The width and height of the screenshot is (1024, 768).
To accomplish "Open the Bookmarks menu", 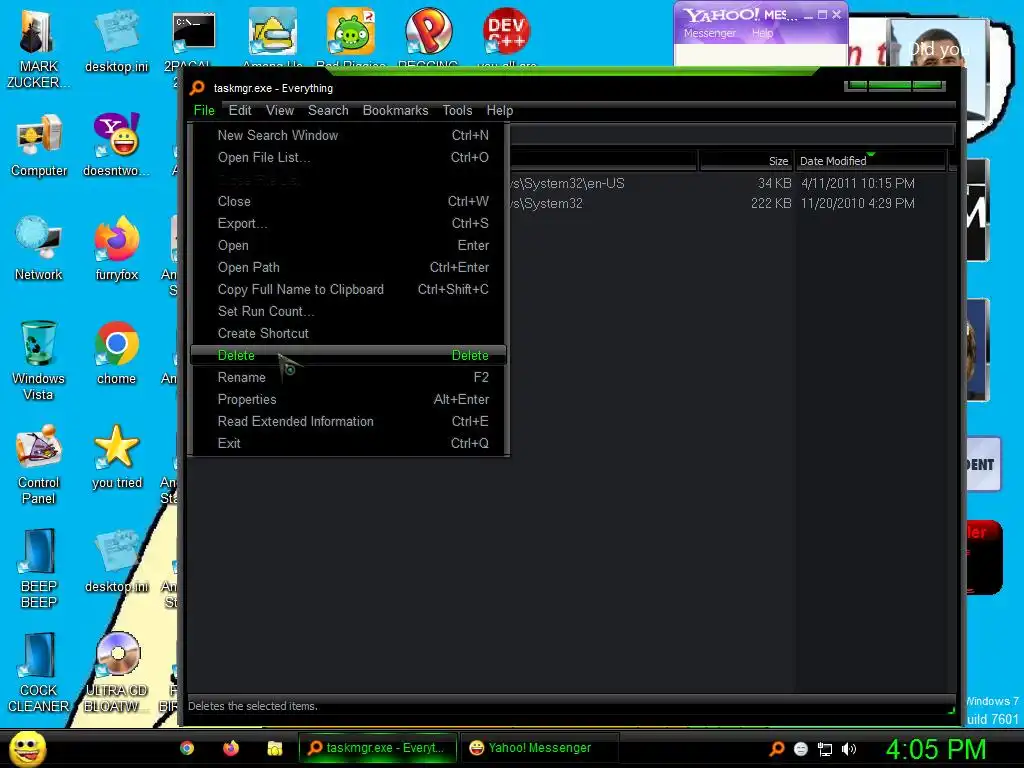I will [395, 110].
